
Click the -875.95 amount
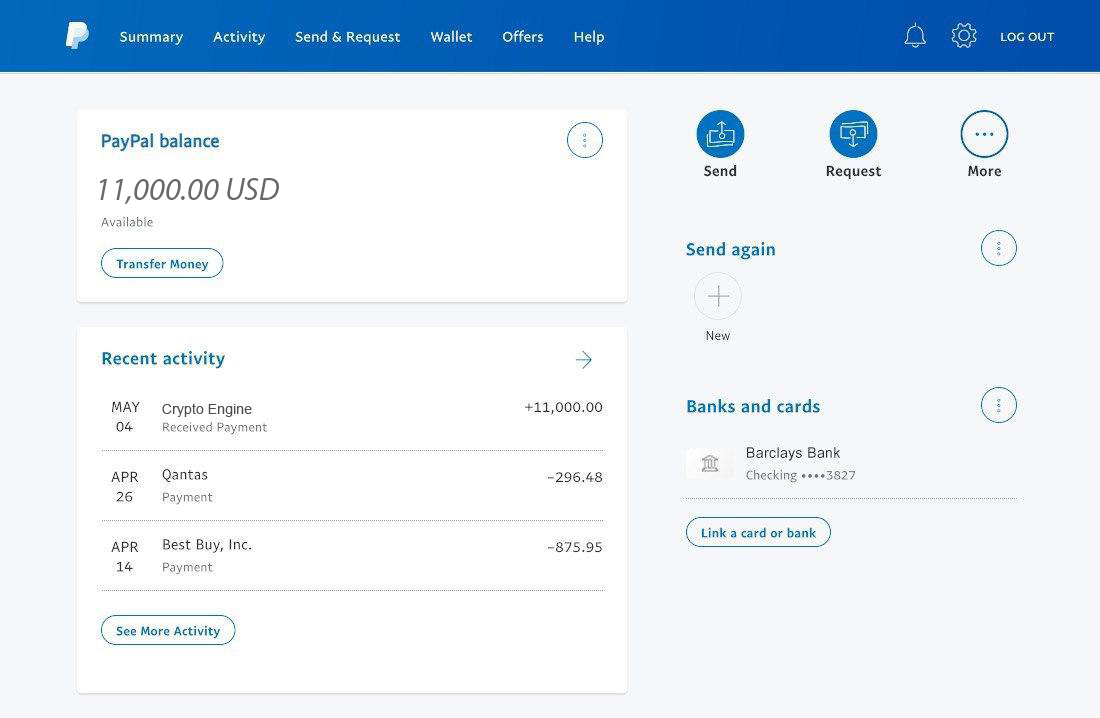(x=575, y=547)
